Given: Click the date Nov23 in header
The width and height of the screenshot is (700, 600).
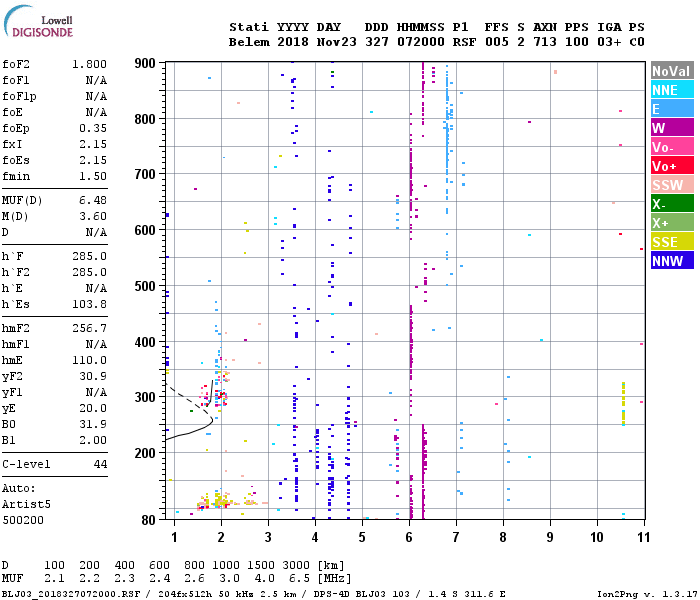Looking at the screenshot, I should click(337, 42).
